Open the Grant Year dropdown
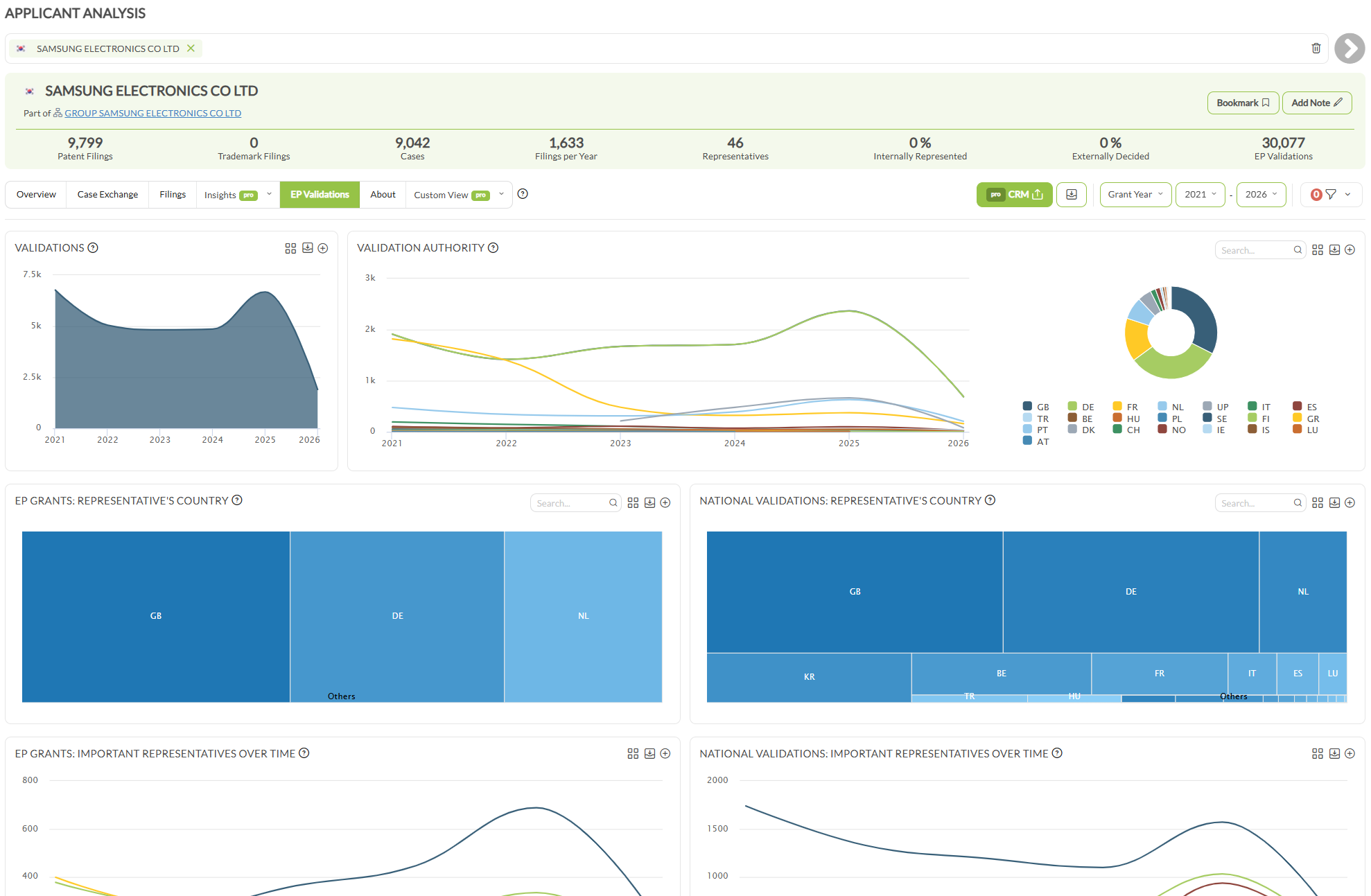This screenshot has width=1371, height=896. [x=1135, y=195]
